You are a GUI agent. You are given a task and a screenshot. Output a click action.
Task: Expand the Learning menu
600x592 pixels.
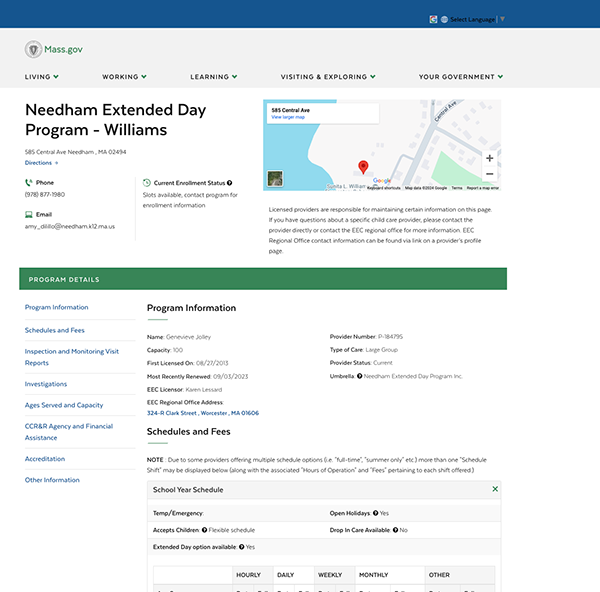tap(214, 77)
